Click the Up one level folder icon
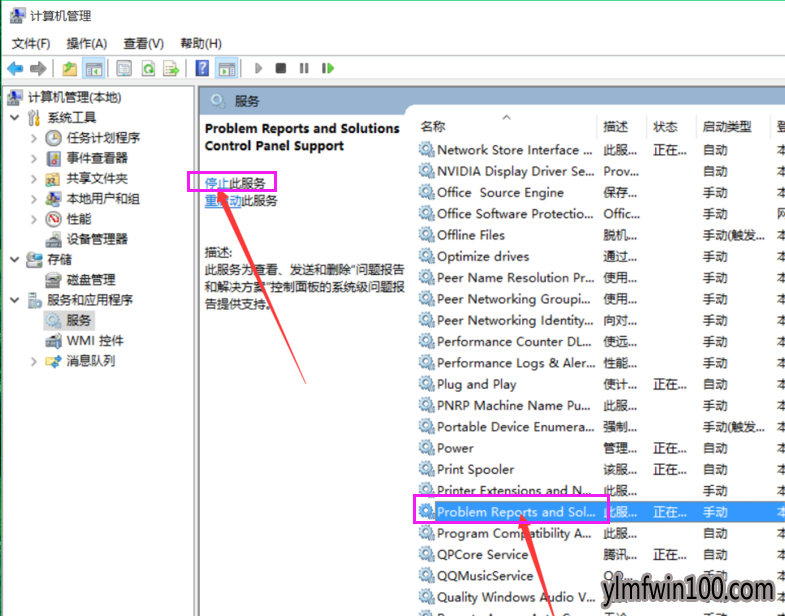Image resolution: width=785 pixels, height=616 pixels. point(69,68)
